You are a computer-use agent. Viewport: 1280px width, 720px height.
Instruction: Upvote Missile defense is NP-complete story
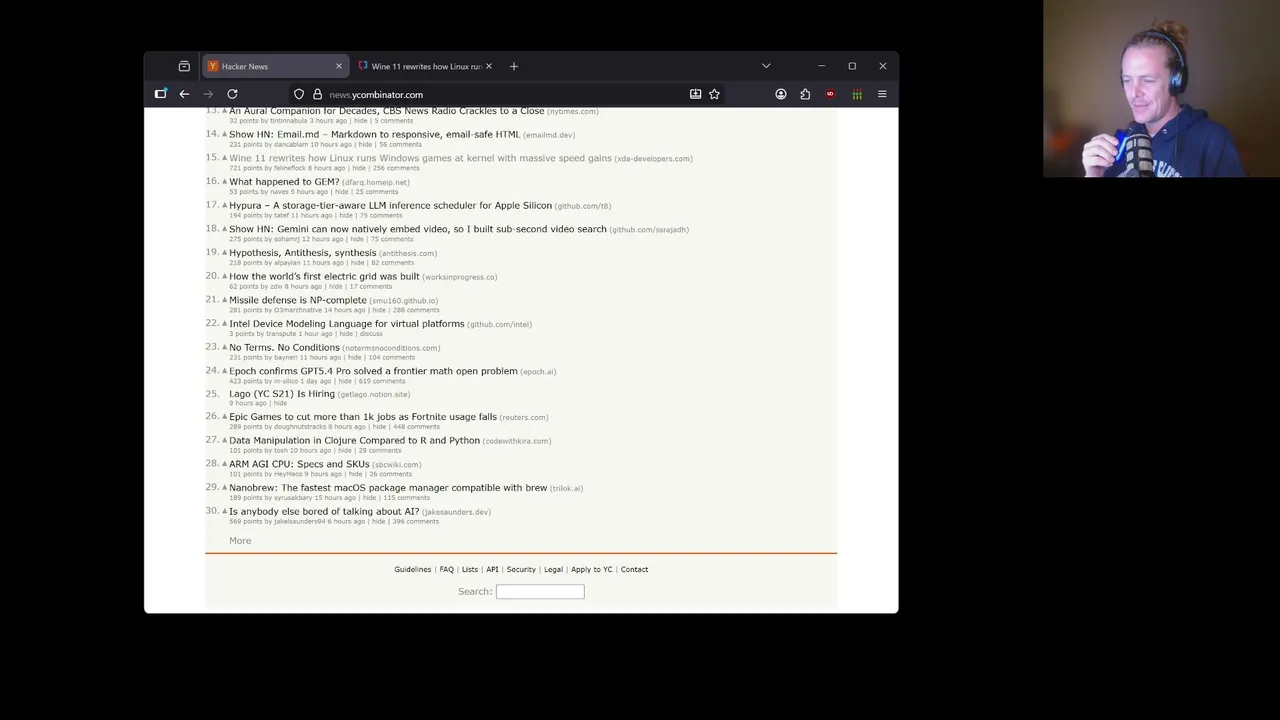pos(224,299)
